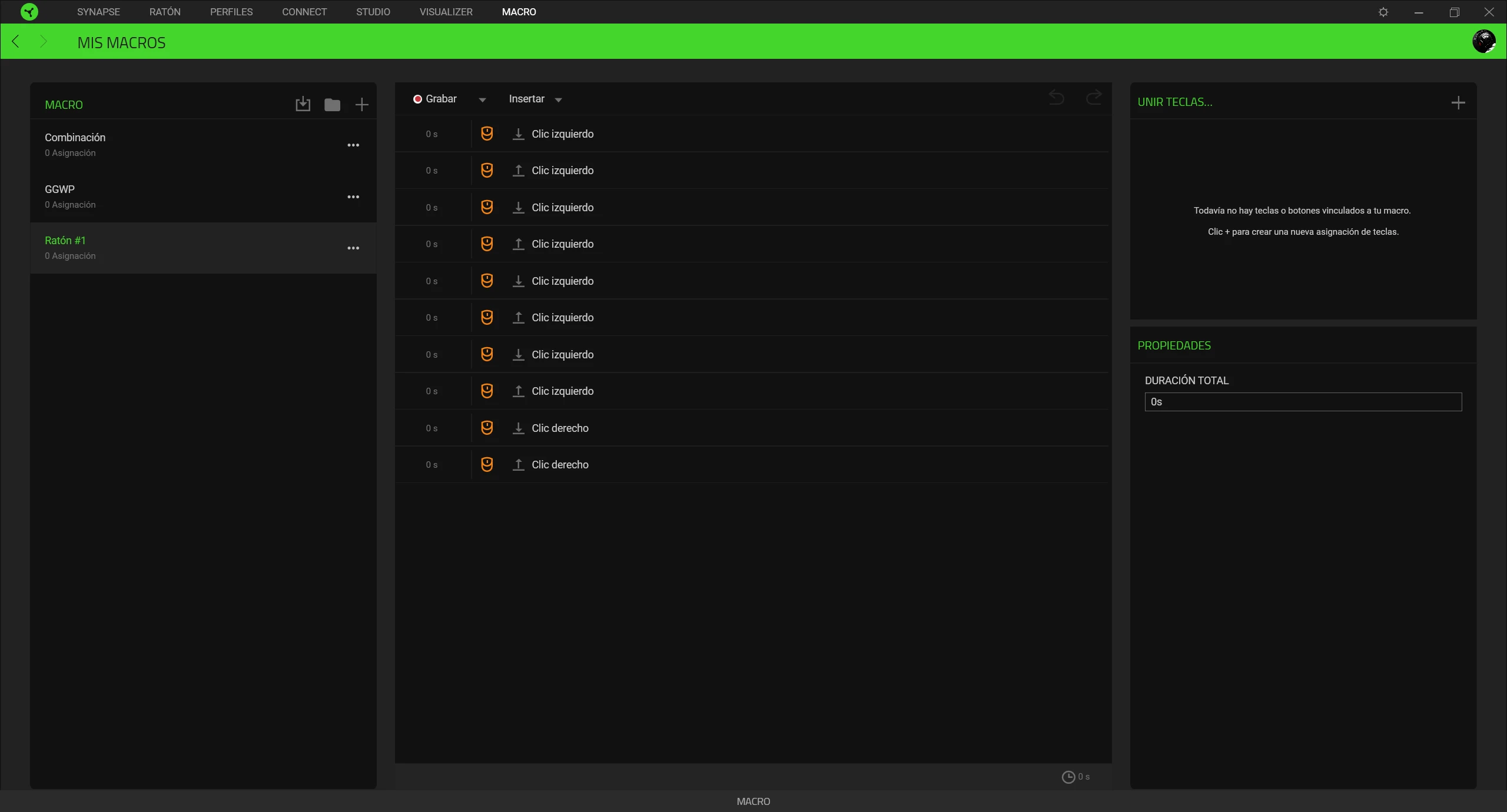Restore the Razer Synapse window
1507x812 pixels.
(x=1454, y=12)
